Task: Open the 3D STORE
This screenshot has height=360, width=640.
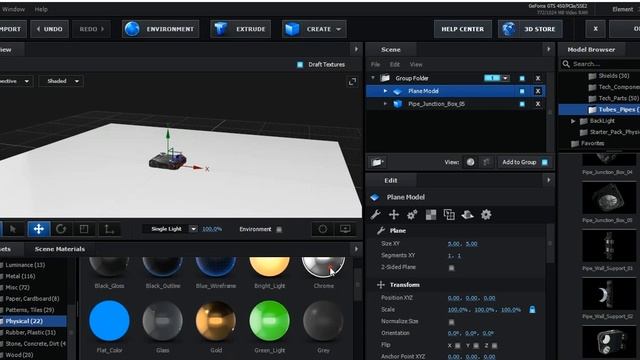Action: click(530, 29)
